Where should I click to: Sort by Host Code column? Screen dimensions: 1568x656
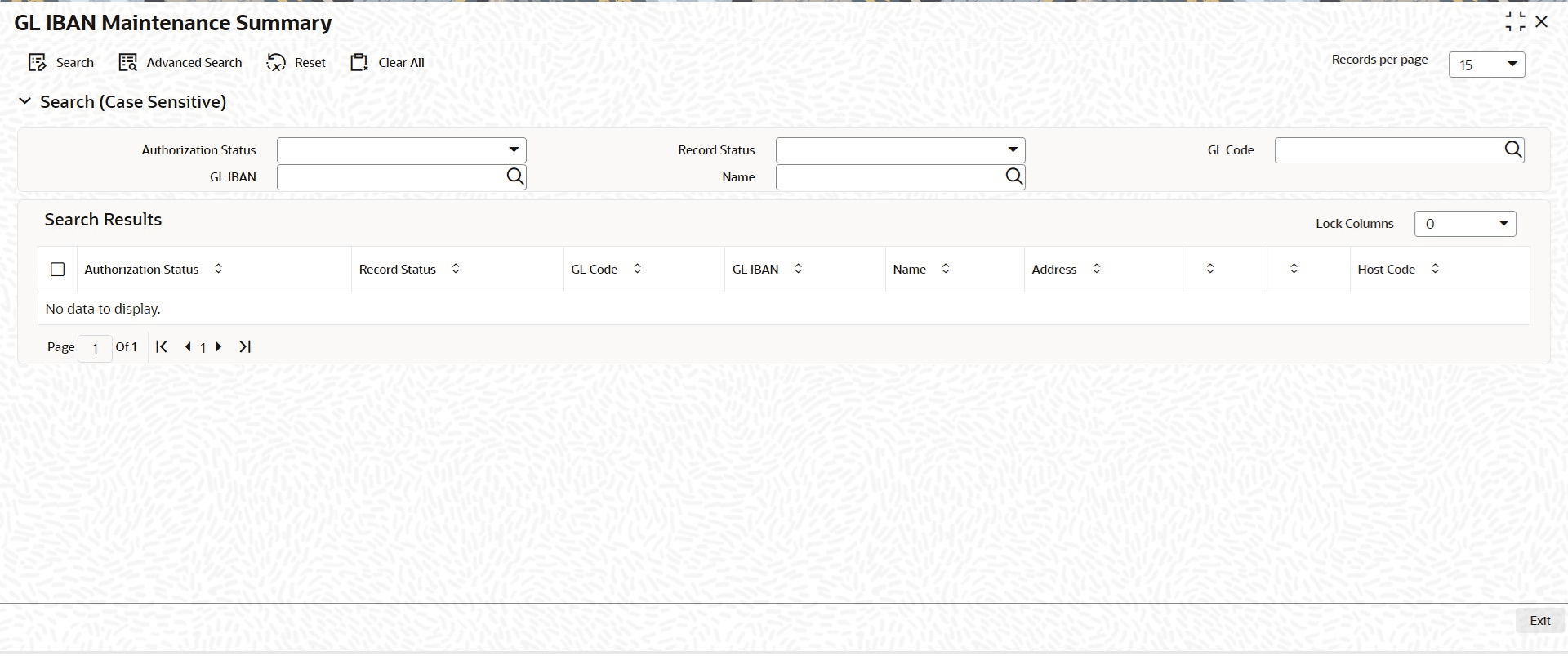[1435, 269]
